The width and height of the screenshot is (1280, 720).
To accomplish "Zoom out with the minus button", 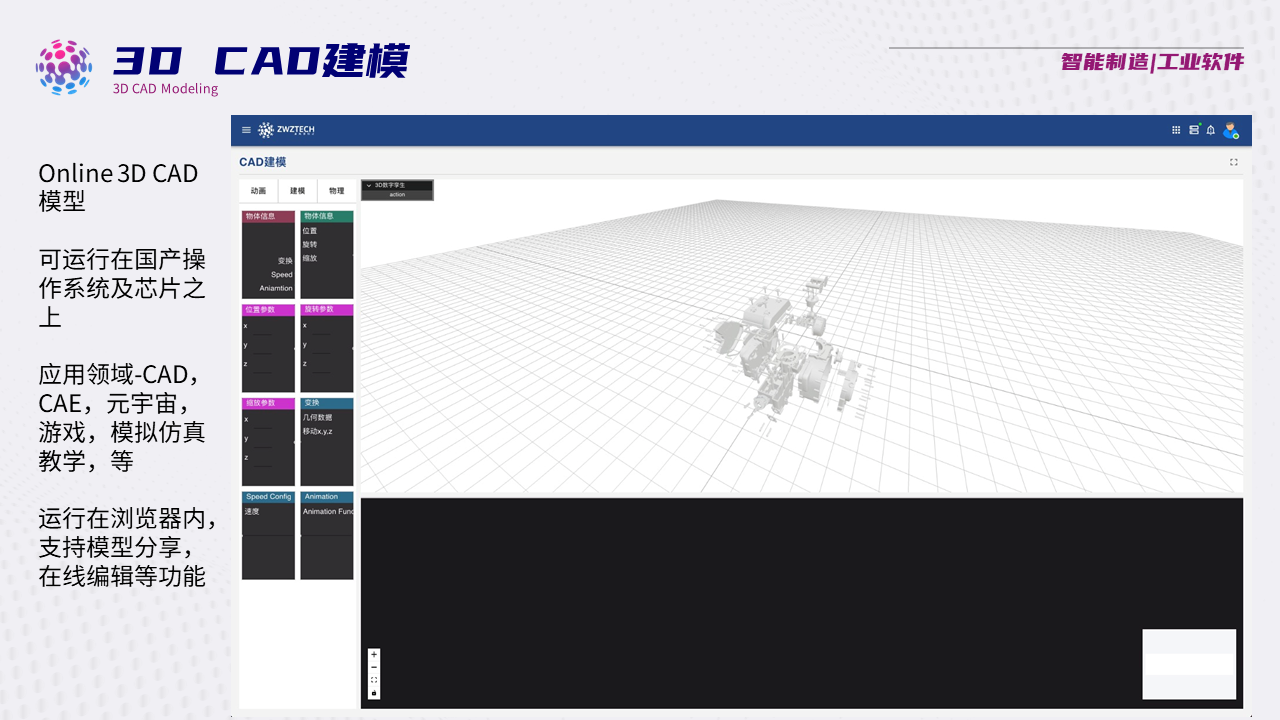I will [374, 667].
